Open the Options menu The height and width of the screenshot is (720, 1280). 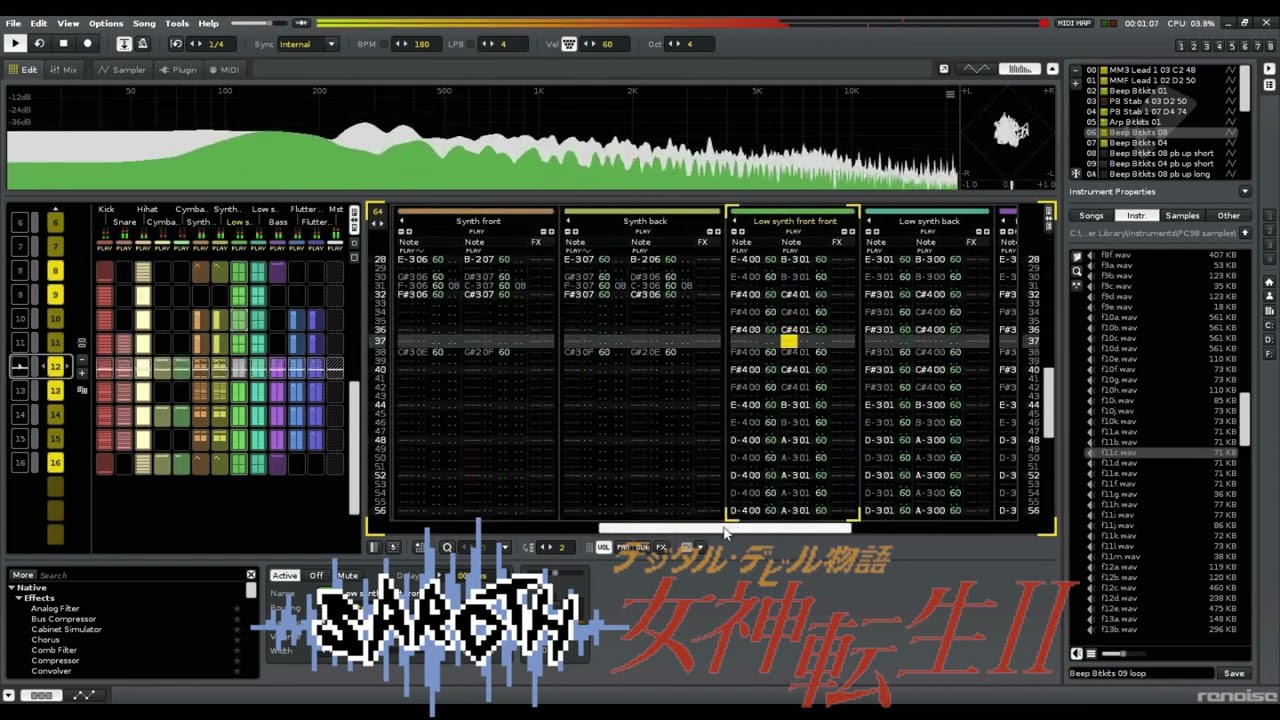[x=106, y=23]
